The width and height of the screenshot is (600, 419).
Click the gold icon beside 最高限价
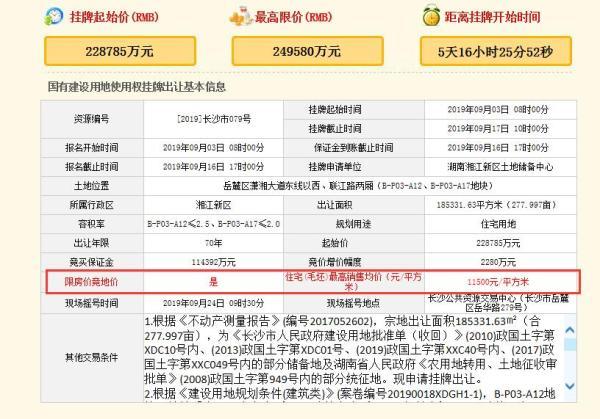coord(237,17)
